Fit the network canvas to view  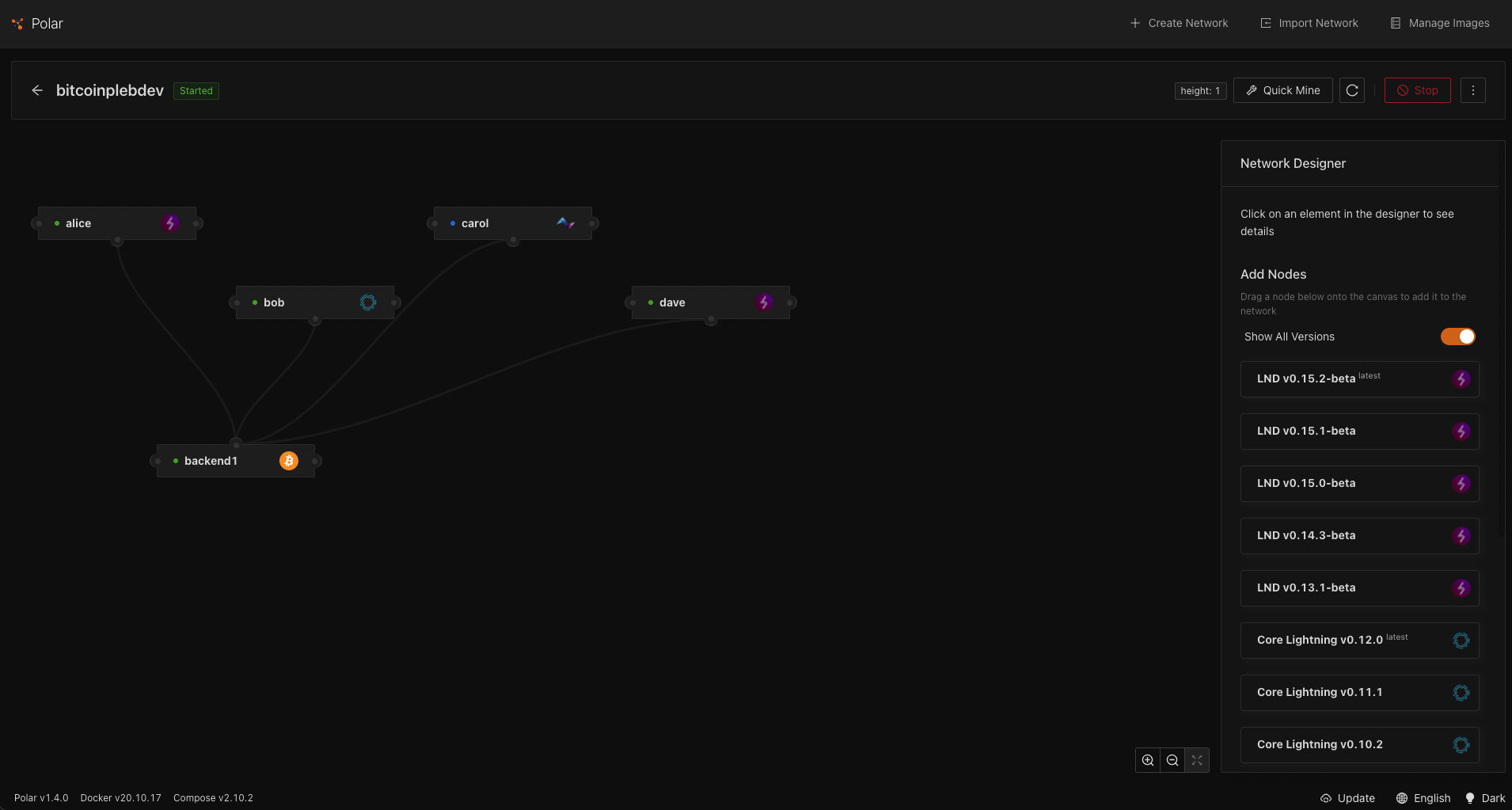pyautogui.click(x=1197, y=760)
